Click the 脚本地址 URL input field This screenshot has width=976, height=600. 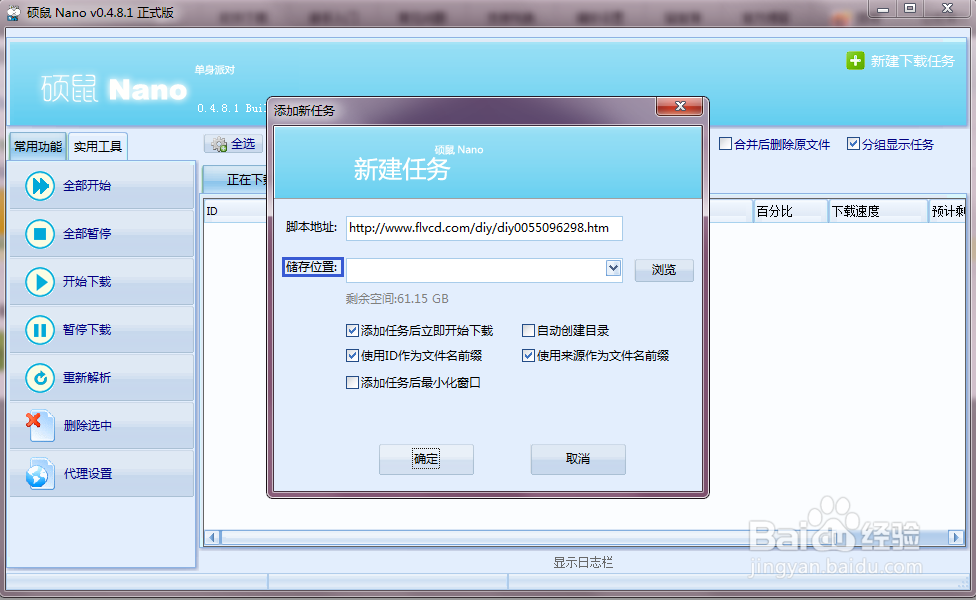coord(484,228)
